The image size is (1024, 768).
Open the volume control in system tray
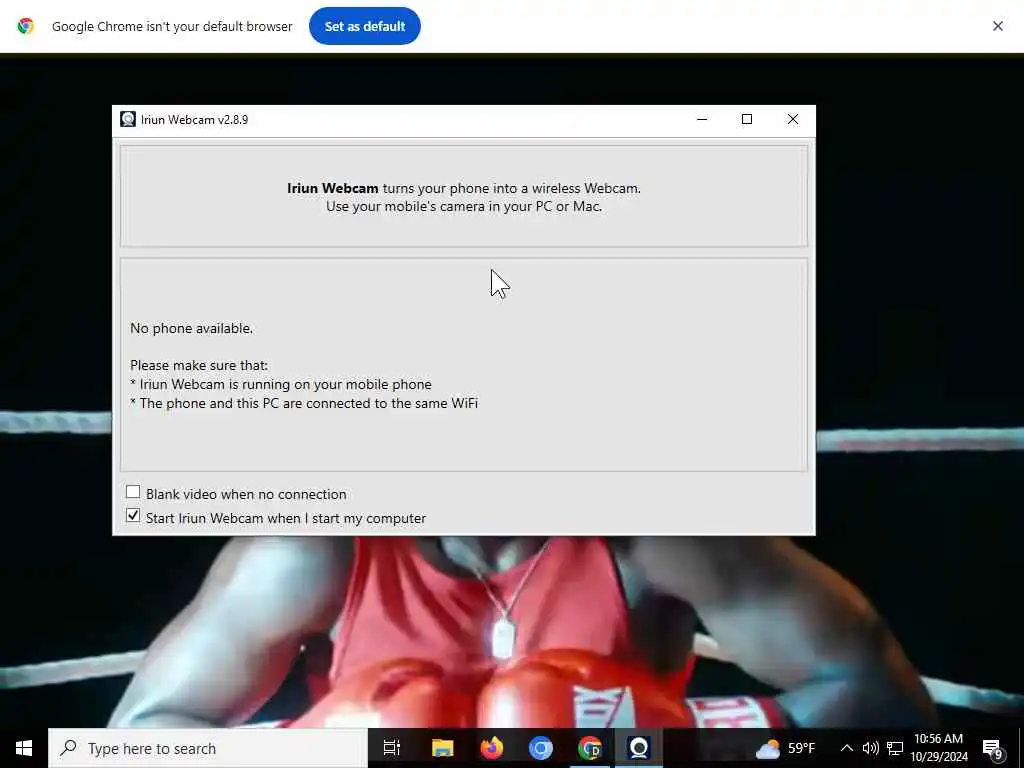point(870,748)
